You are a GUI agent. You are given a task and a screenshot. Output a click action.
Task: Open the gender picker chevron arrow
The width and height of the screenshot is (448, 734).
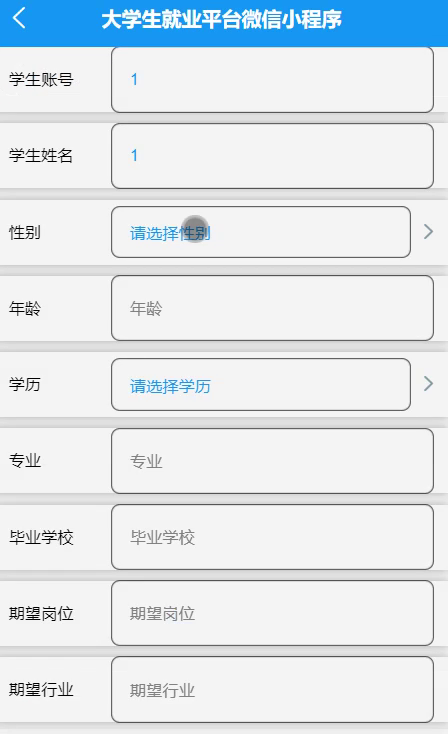428,232
